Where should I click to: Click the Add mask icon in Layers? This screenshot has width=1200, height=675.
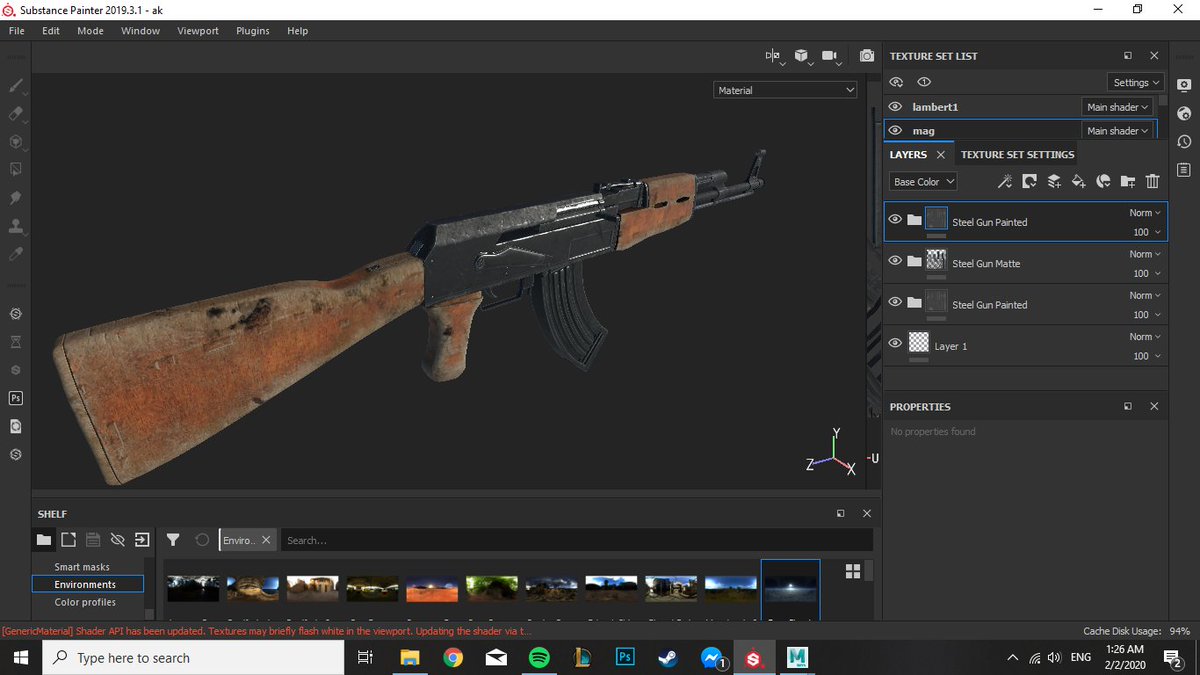point(1029,181)
